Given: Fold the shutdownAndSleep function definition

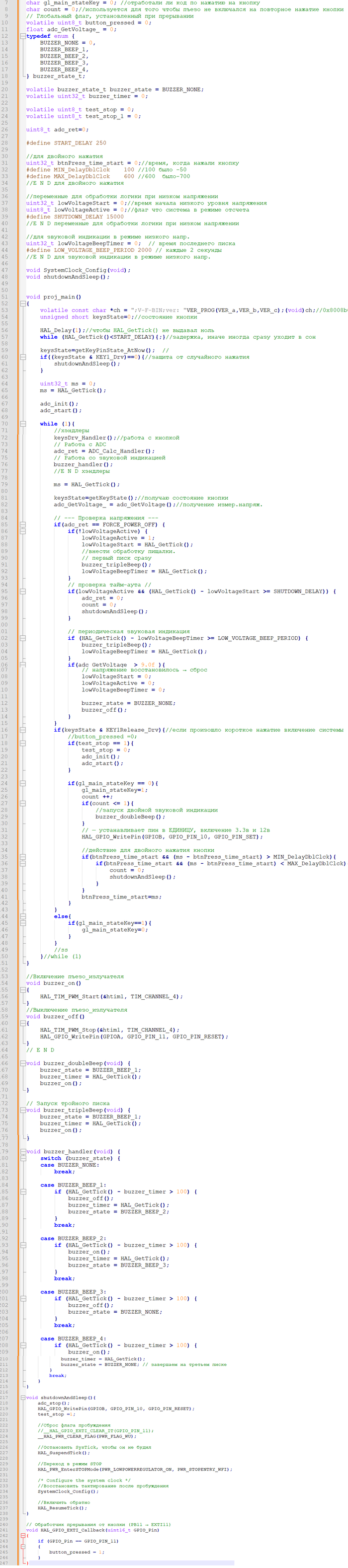Looking at the screenshot, I should [22, 1398].
